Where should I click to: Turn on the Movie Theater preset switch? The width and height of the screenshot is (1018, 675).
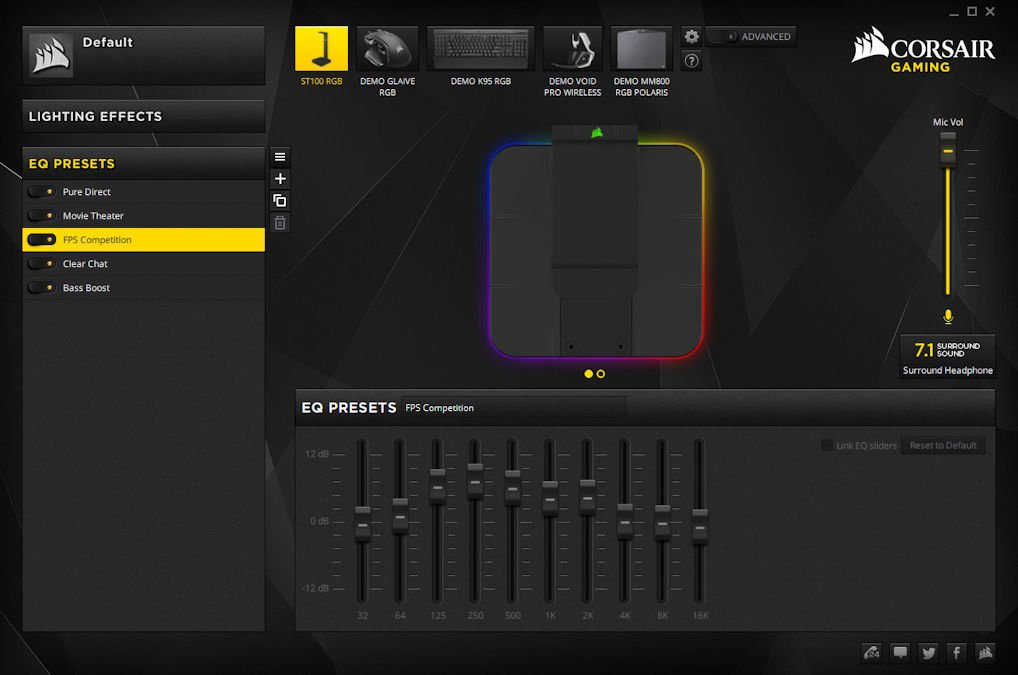coord(42,216)
